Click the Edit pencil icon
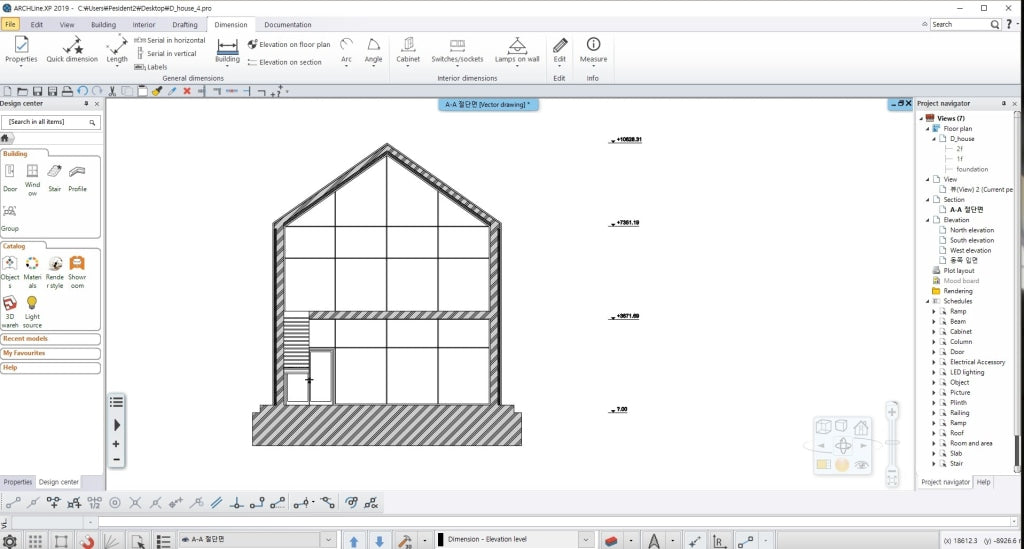Image resolution: width=1024 pixels, height=549 pixels. click(x=560, y=45)
